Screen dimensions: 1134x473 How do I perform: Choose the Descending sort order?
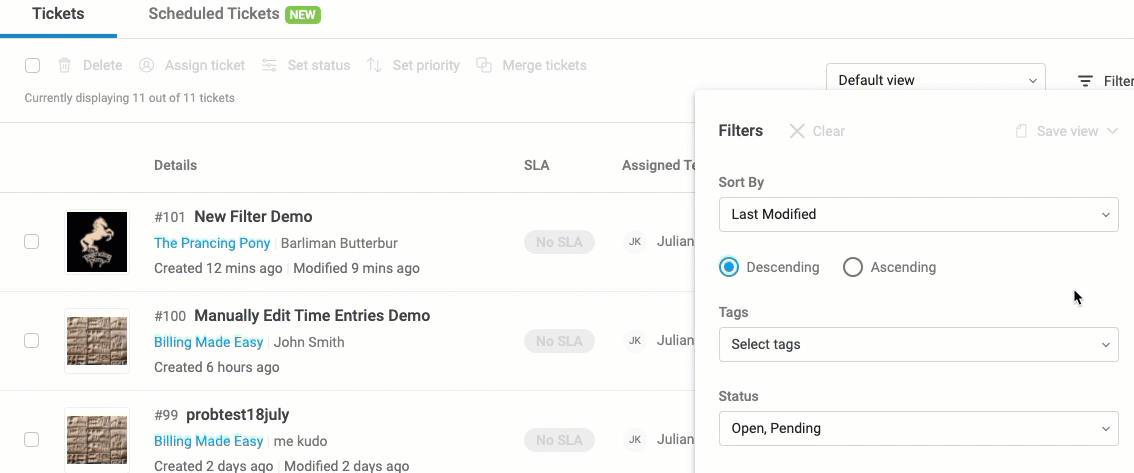pyautogui.click(x=729, y=267)
